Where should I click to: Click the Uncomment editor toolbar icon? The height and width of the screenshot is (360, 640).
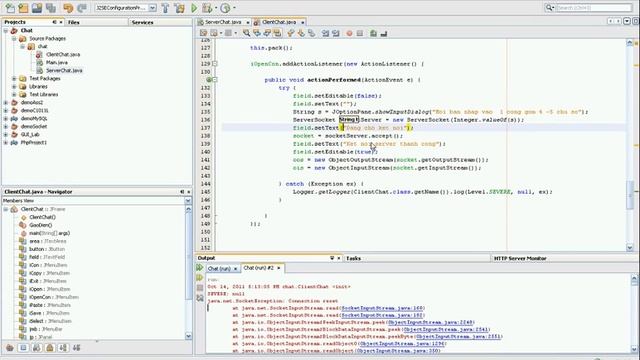(383, 33)
